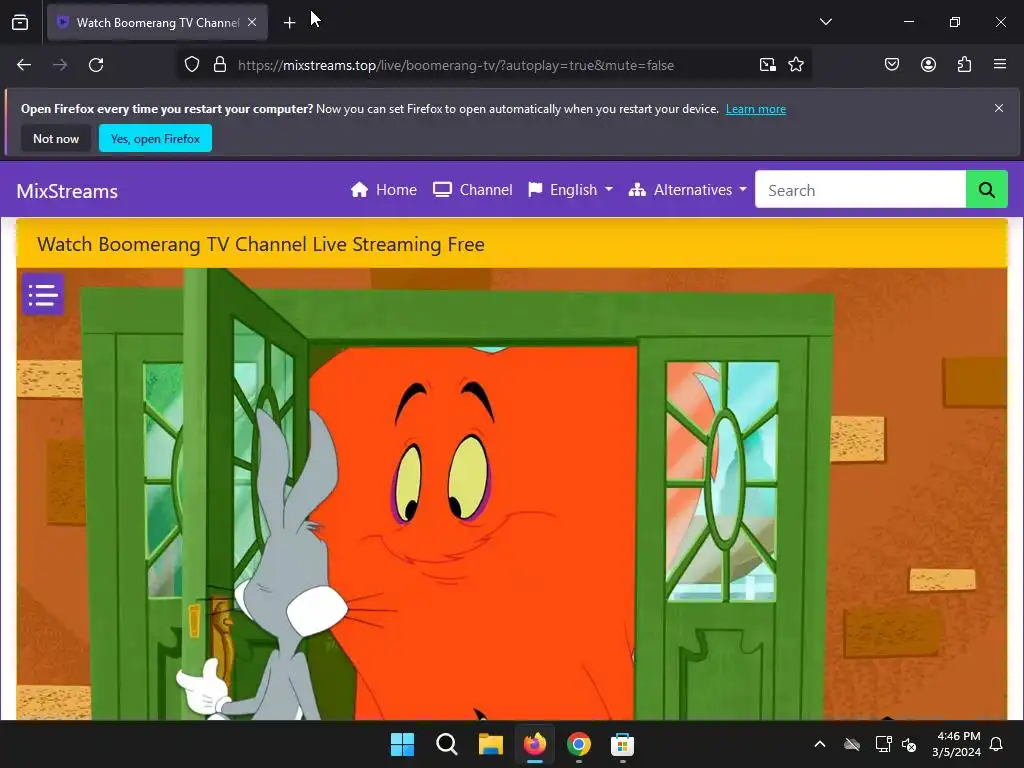Viewport: 1024px width, 768px height.
Task: Show hidden system tray icons
Action: (x=820, y=744)
